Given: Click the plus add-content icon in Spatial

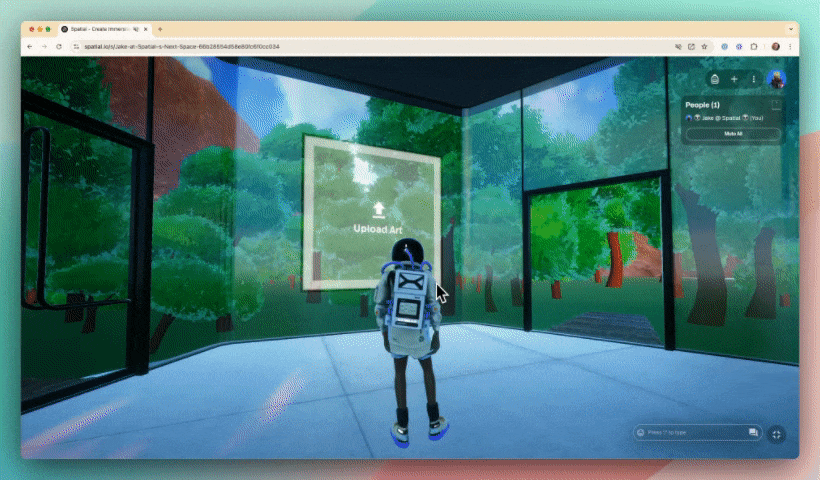Looking at the screenshot, I should (x=734, y=79).
